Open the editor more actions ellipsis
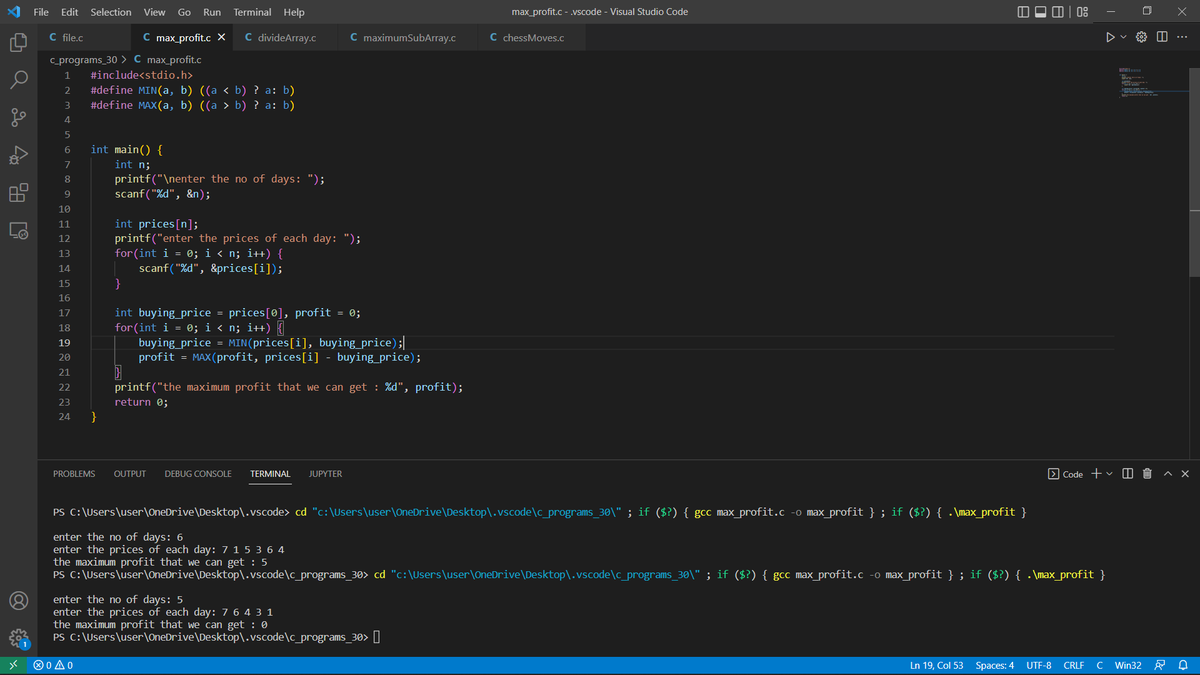Image resolution: width=1200 pixels, height=675 pixels. coord(1182,38)
